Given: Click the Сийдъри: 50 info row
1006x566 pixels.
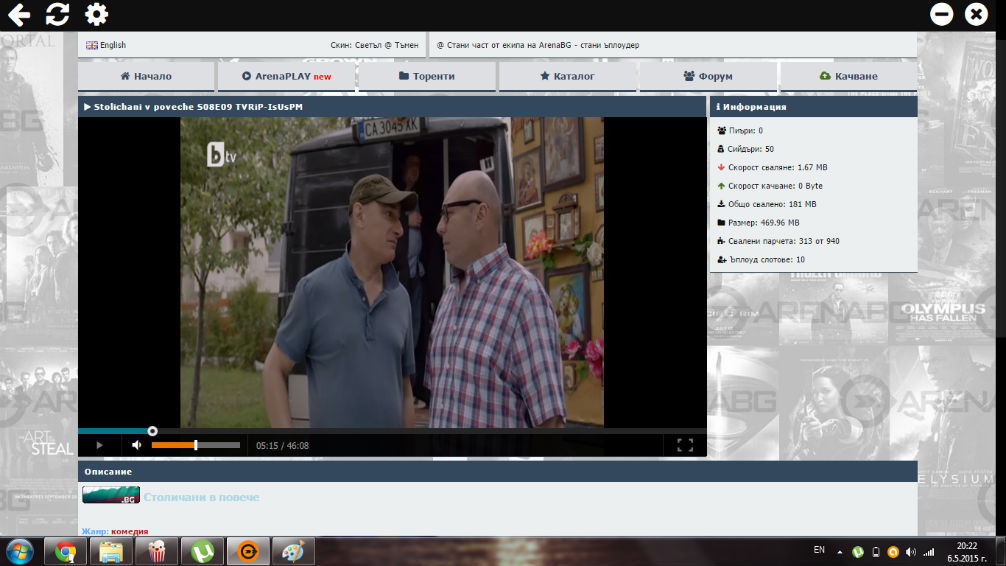Looking at the screenshot, I should (x=745, y=149).
